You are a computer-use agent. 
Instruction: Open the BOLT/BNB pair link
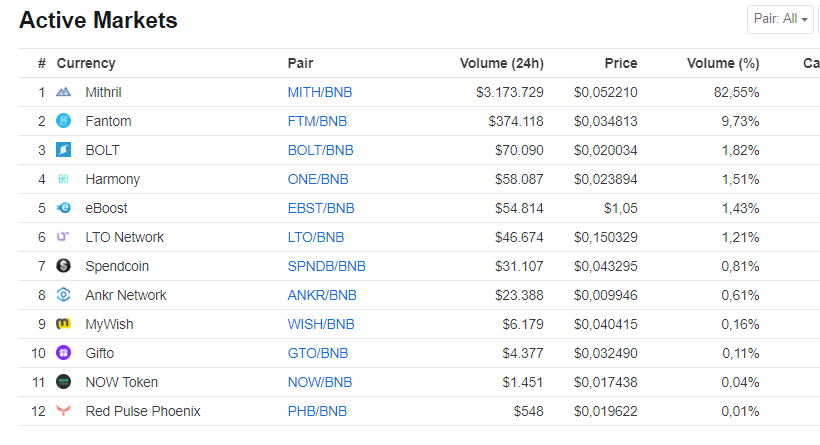point(321,150)
